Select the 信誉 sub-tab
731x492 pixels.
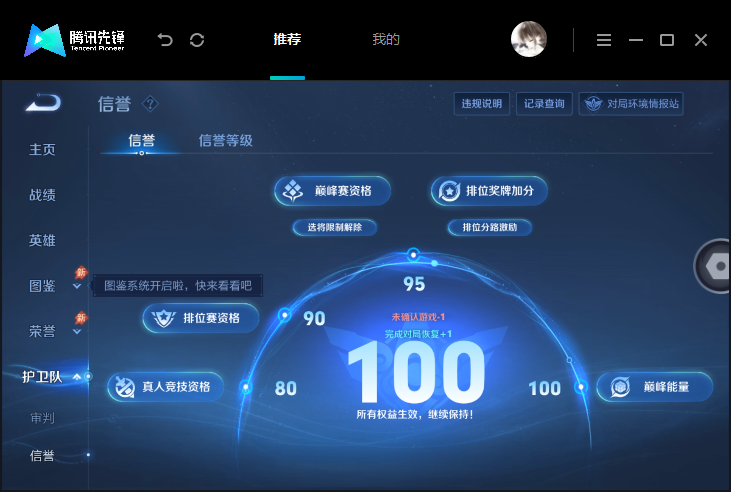click(142, 140)
